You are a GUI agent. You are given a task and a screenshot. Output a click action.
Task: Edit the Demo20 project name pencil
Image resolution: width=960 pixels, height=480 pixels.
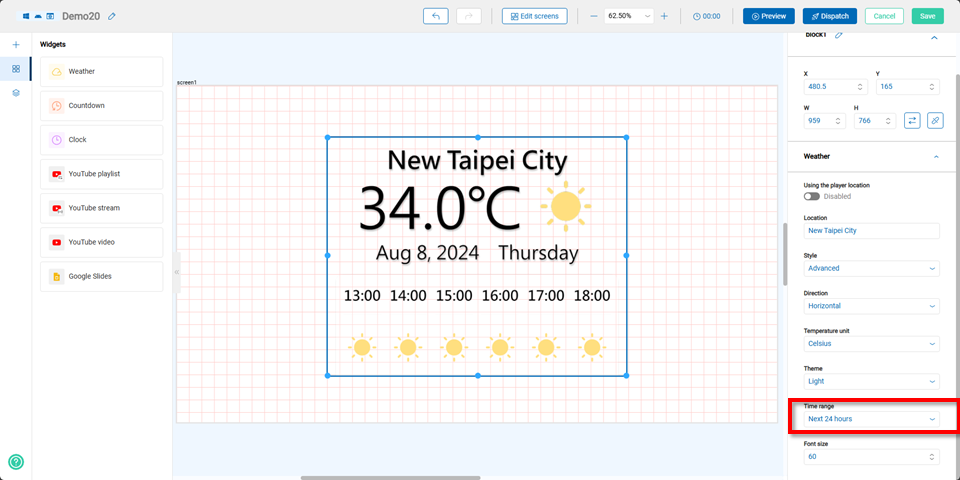click(112, 17)
